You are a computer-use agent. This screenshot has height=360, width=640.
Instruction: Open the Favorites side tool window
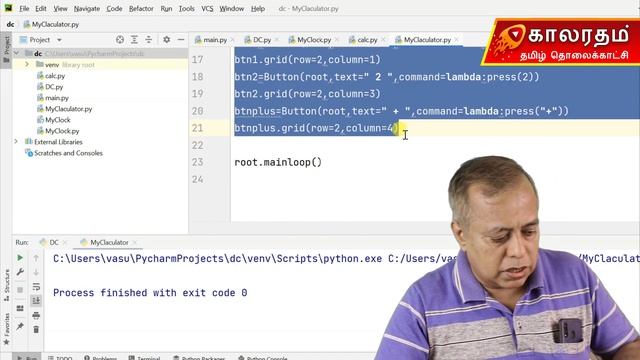6,329
